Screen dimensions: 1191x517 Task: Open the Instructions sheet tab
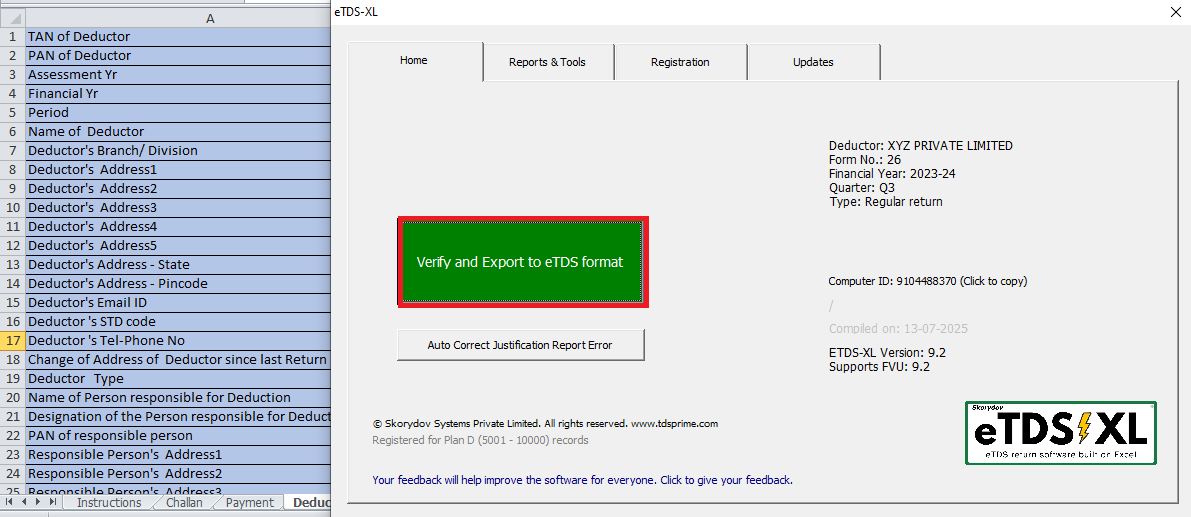(x=109, y=503)
